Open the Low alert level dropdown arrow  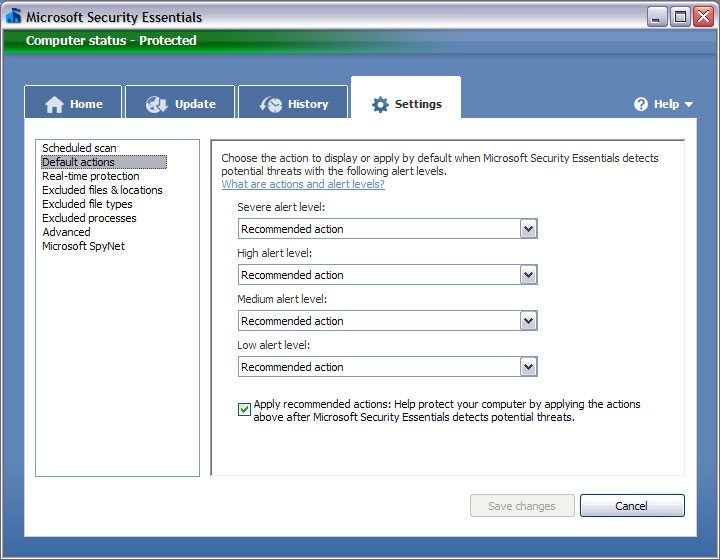tap(529, 367)
